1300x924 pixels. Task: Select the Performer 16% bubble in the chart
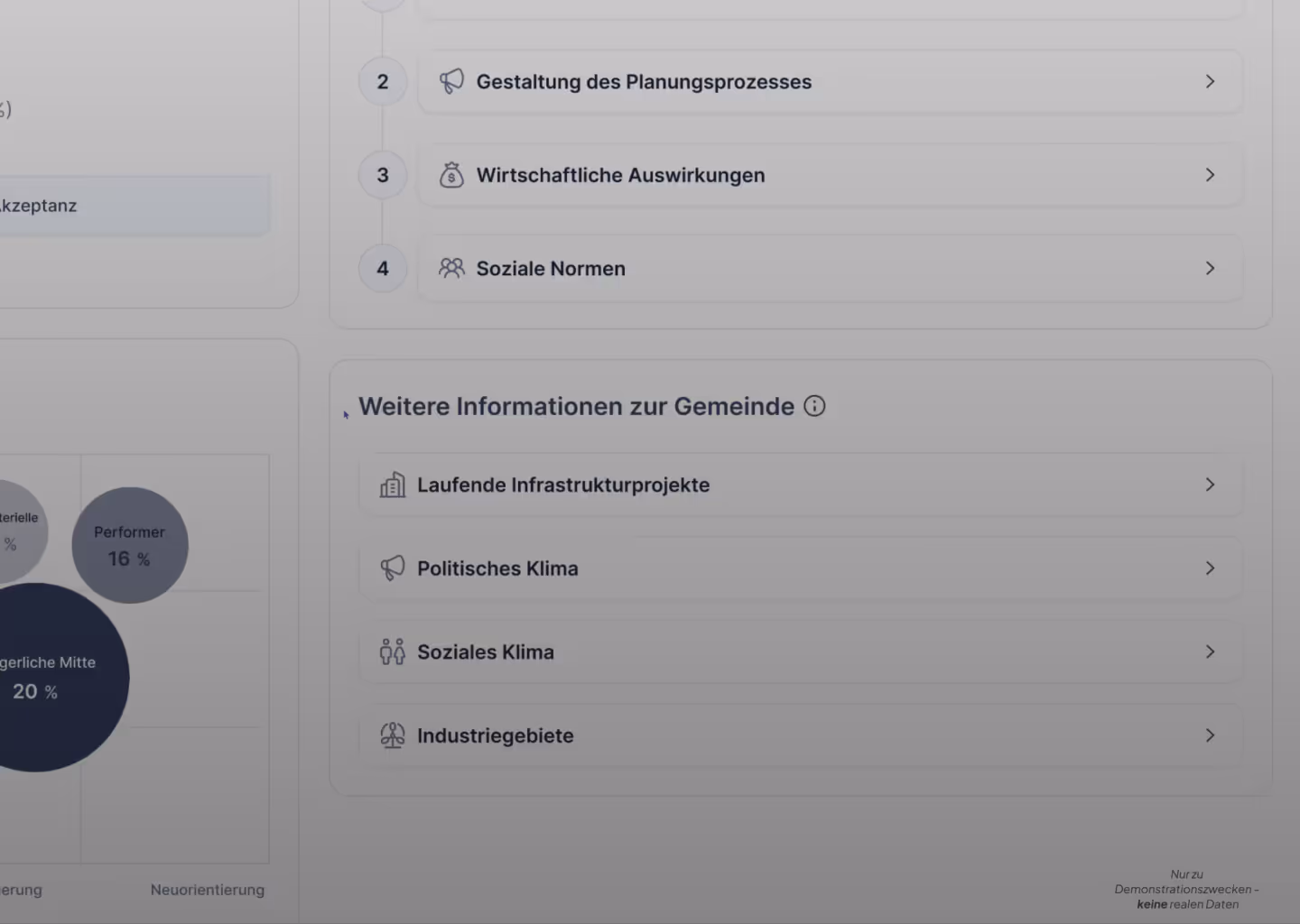click(x=130, y=545)
